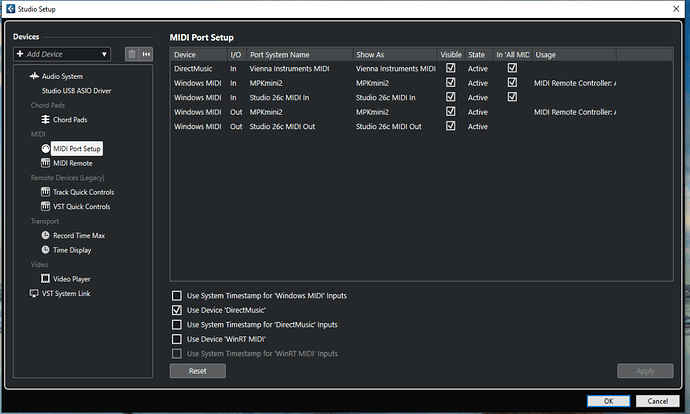Image resolution: width=690 pixels, height=414 pixels.
Task: Select VST System Link entry
Action: pos(66,293)
